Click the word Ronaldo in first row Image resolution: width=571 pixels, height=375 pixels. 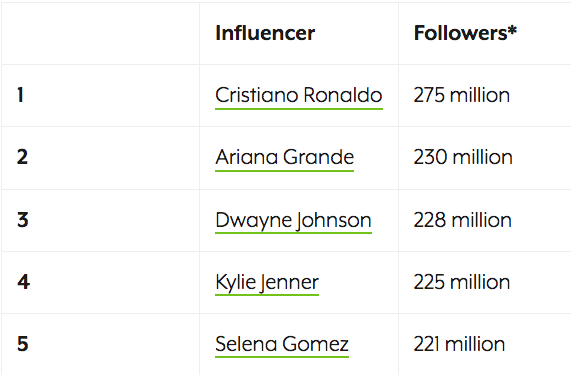click(x=343, y=95)
